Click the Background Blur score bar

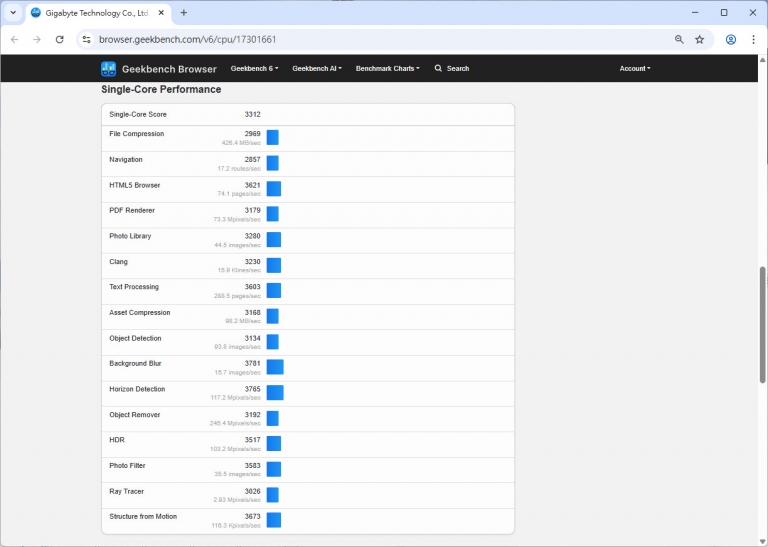(275, 367)
